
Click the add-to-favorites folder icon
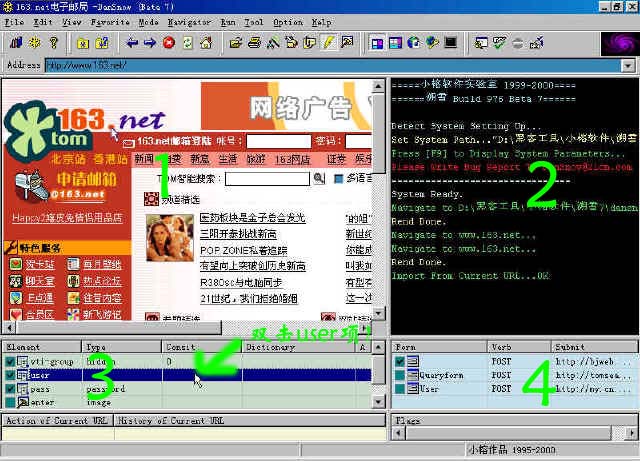(x=102, y=42)
